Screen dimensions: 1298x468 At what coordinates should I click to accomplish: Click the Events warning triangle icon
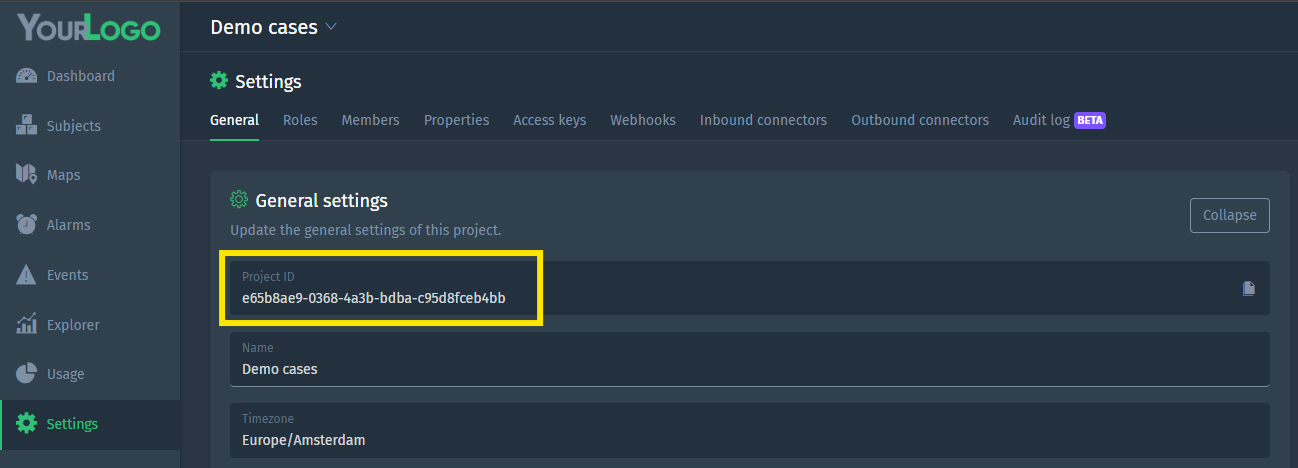tap(27, 275)
